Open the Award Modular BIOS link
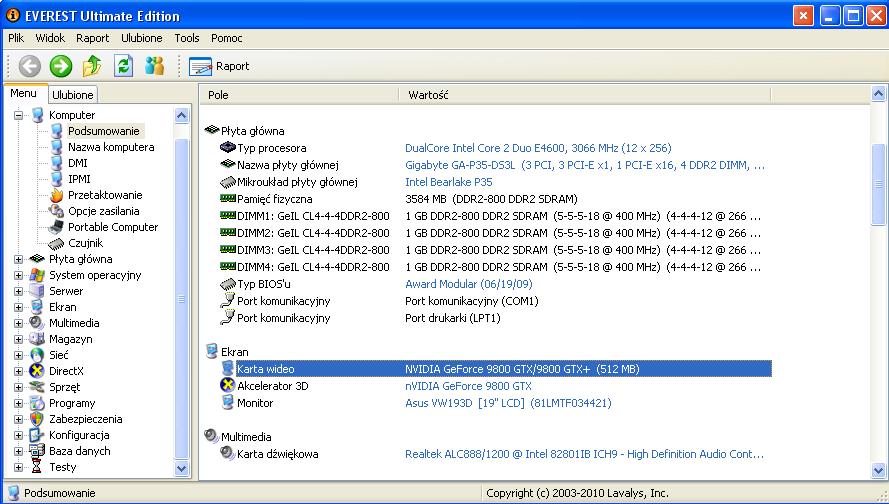889x504 pixels. [x=469, y=284]
